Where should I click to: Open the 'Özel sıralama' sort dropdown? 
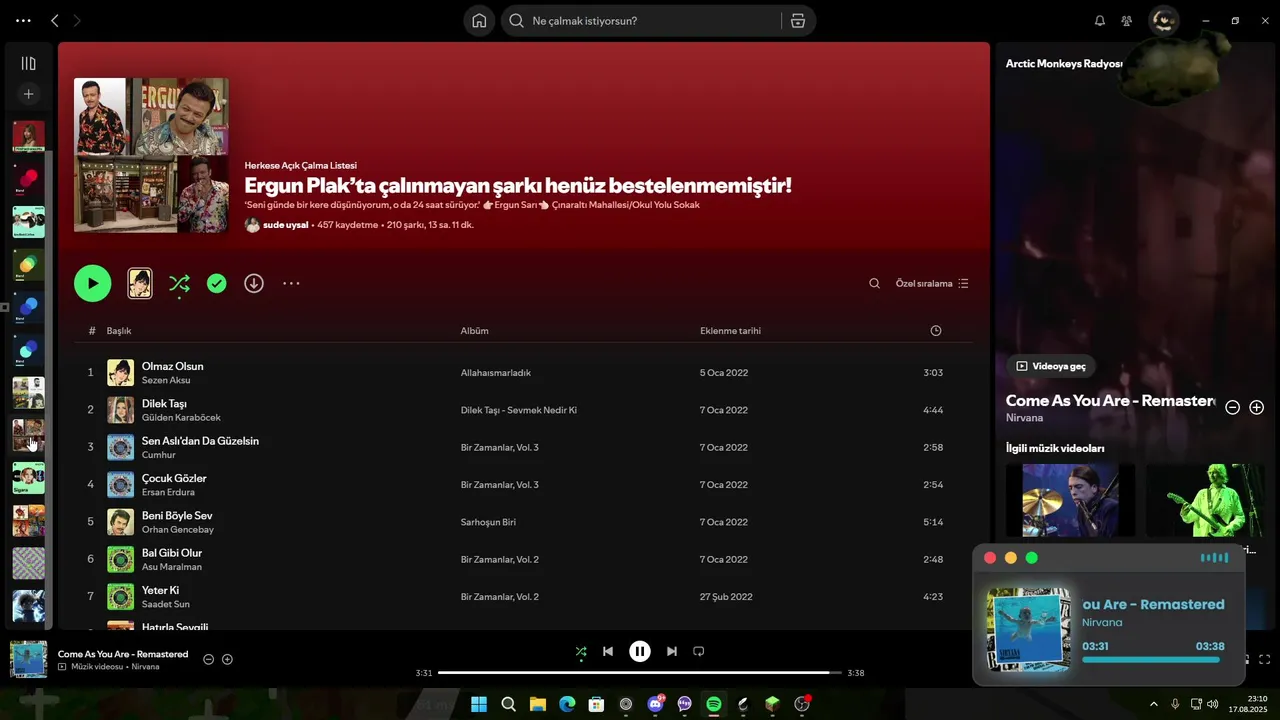pyautogui.click(x=932, y=284)
